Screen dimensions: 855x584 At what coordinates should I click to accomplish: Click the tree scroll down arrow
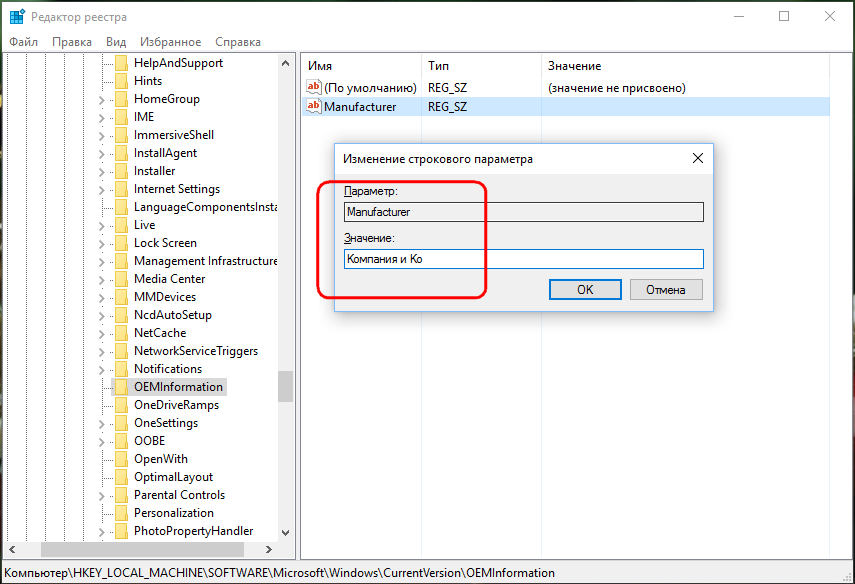coord(285,533)
